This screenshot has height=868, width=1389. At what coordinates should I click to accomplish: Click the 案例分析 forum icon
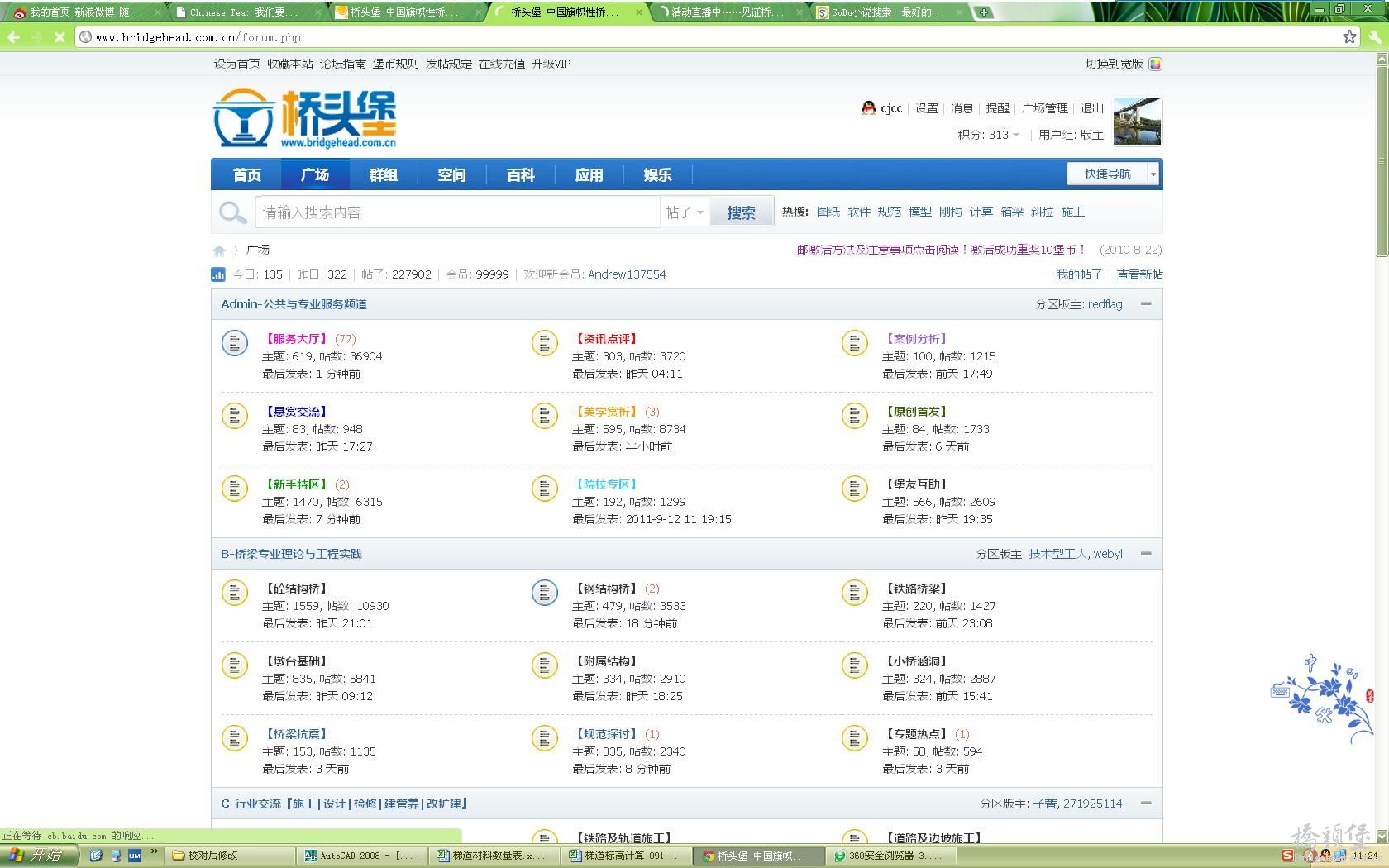pos(855,342)
